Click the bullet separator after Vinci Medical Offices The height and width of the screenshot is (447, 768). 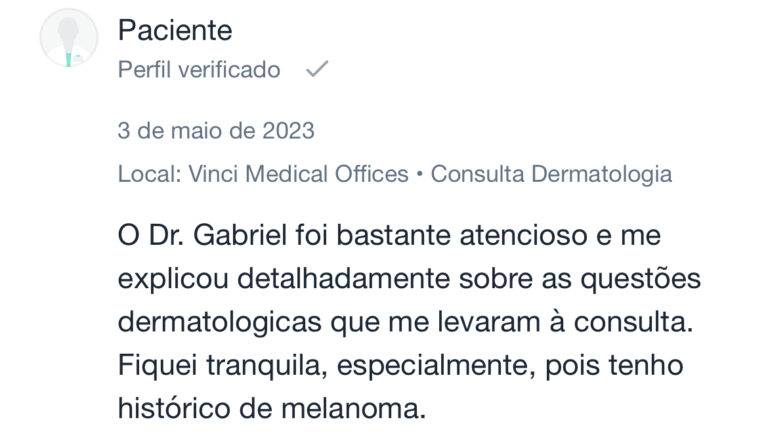pyautogui.click(x=420, y=174)
